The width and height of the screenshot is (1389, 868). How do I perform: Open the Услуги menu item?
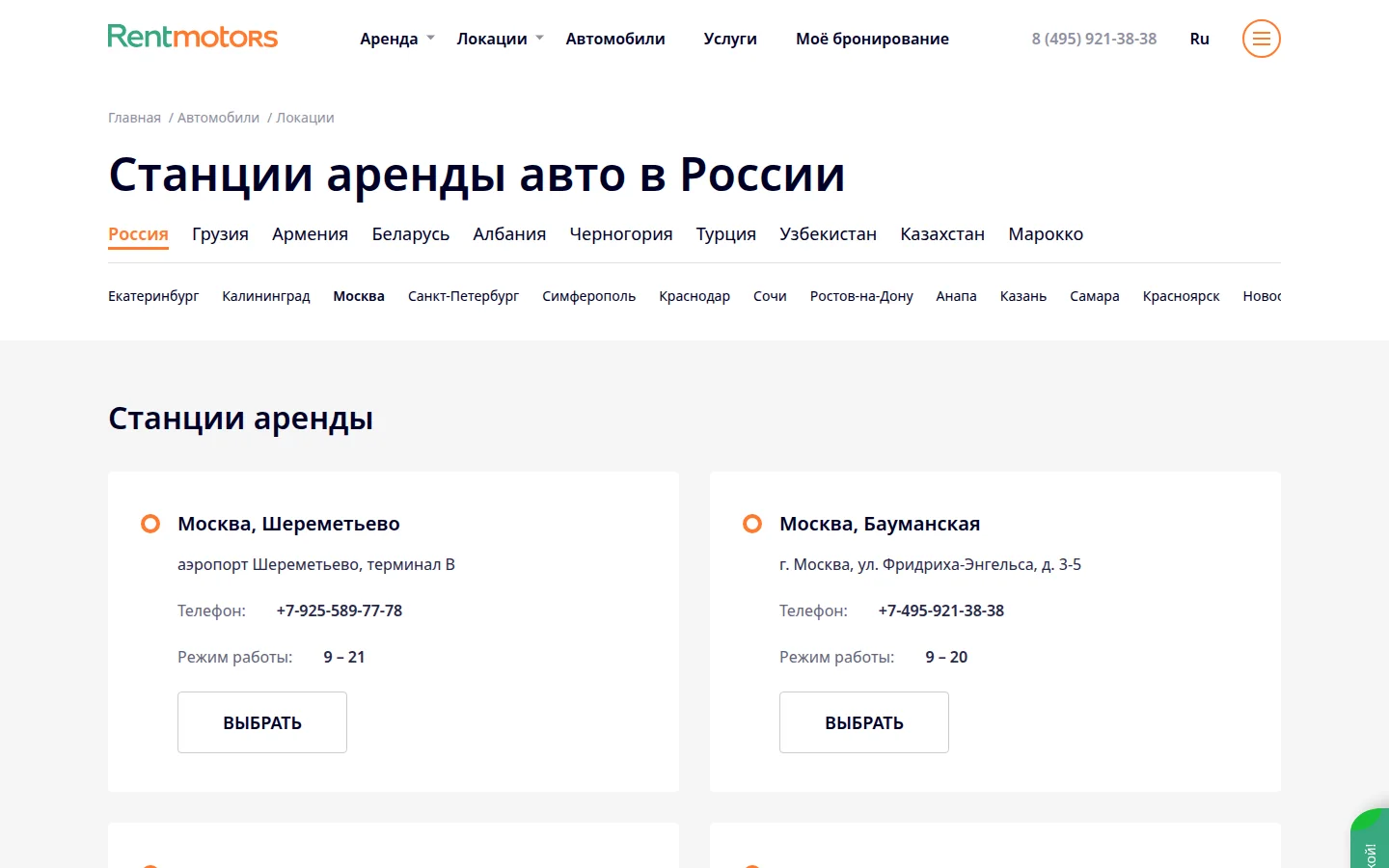pos(730,39)
